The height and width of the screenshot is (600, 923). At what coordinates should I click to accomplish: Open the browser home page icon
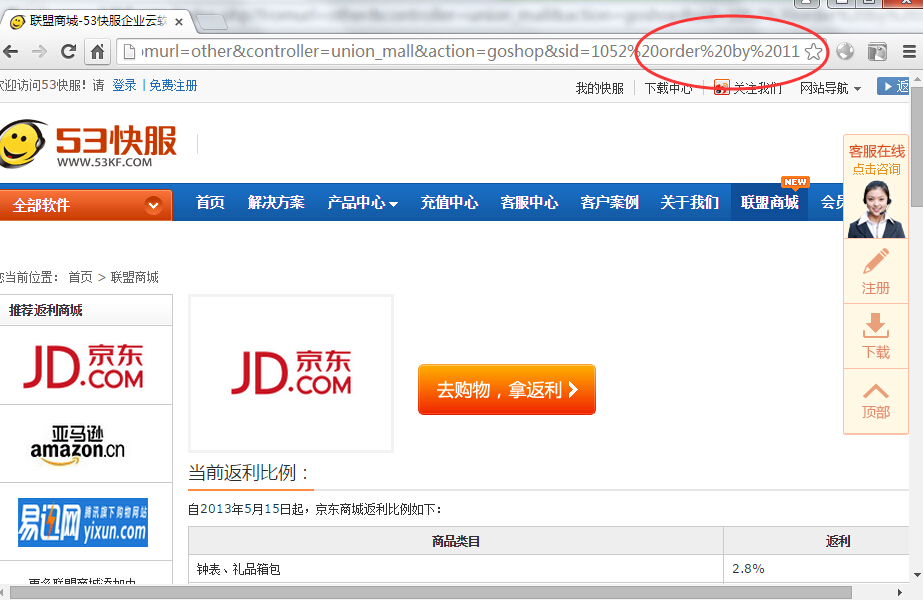click(98, 52)
